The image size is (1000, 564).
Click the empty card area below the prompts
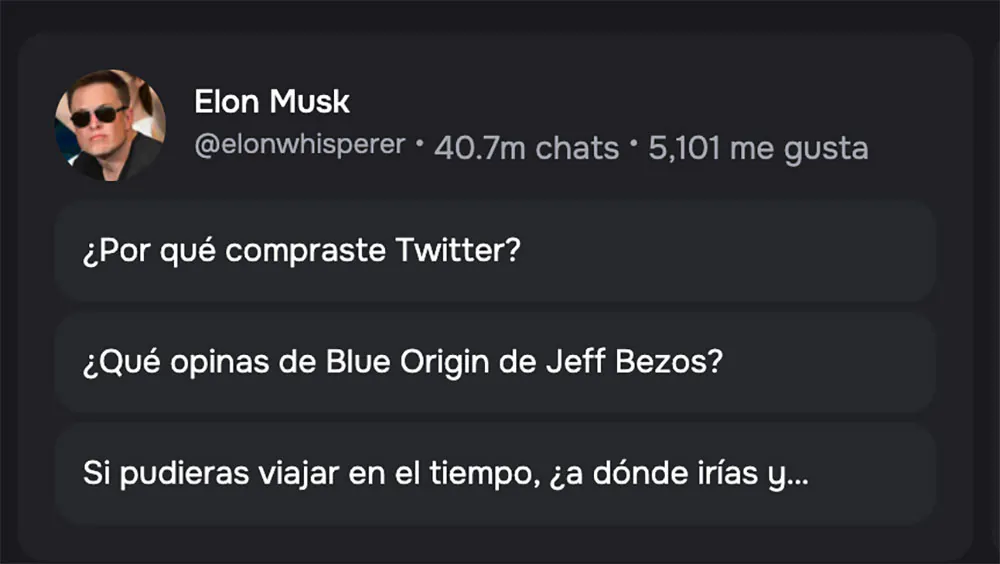point(495,543)
